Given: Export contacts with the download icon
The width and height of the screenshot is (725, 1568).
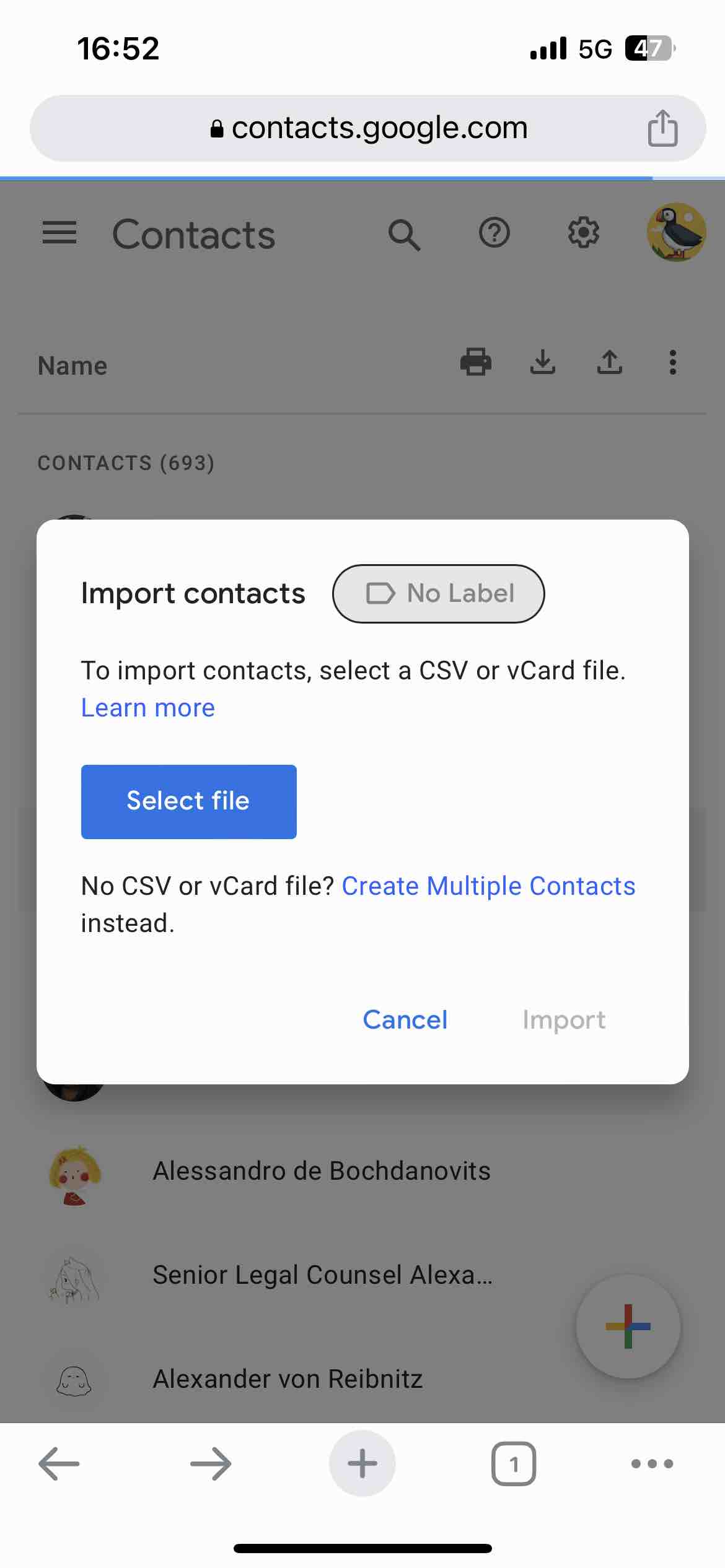Looking at the screenshot, I should pyautogui.click(x=543, y=364).
